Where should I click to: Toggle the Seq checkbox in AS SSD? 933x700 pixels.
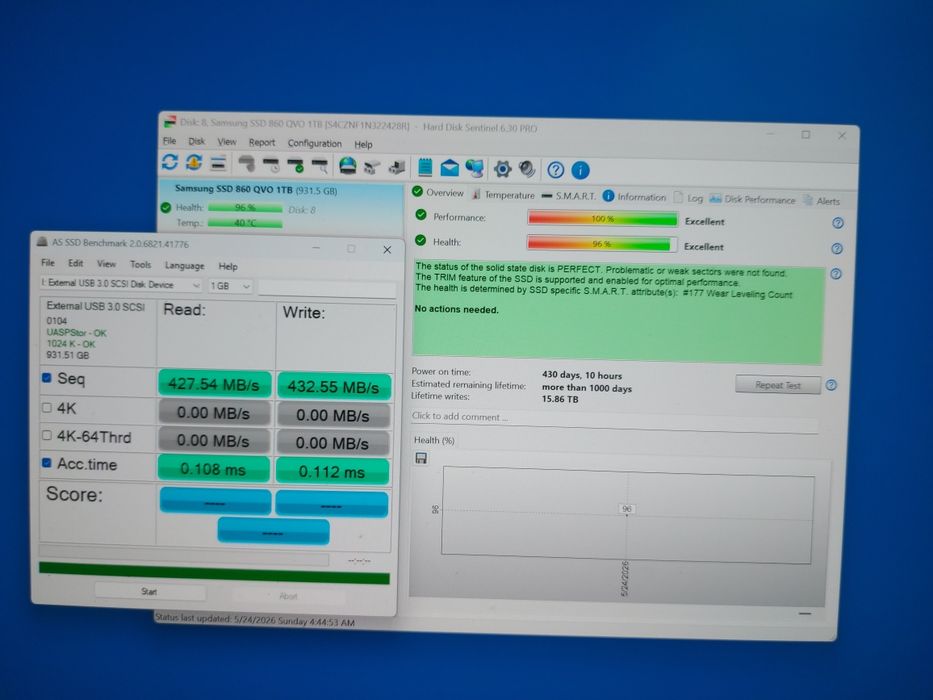point(46,378)
